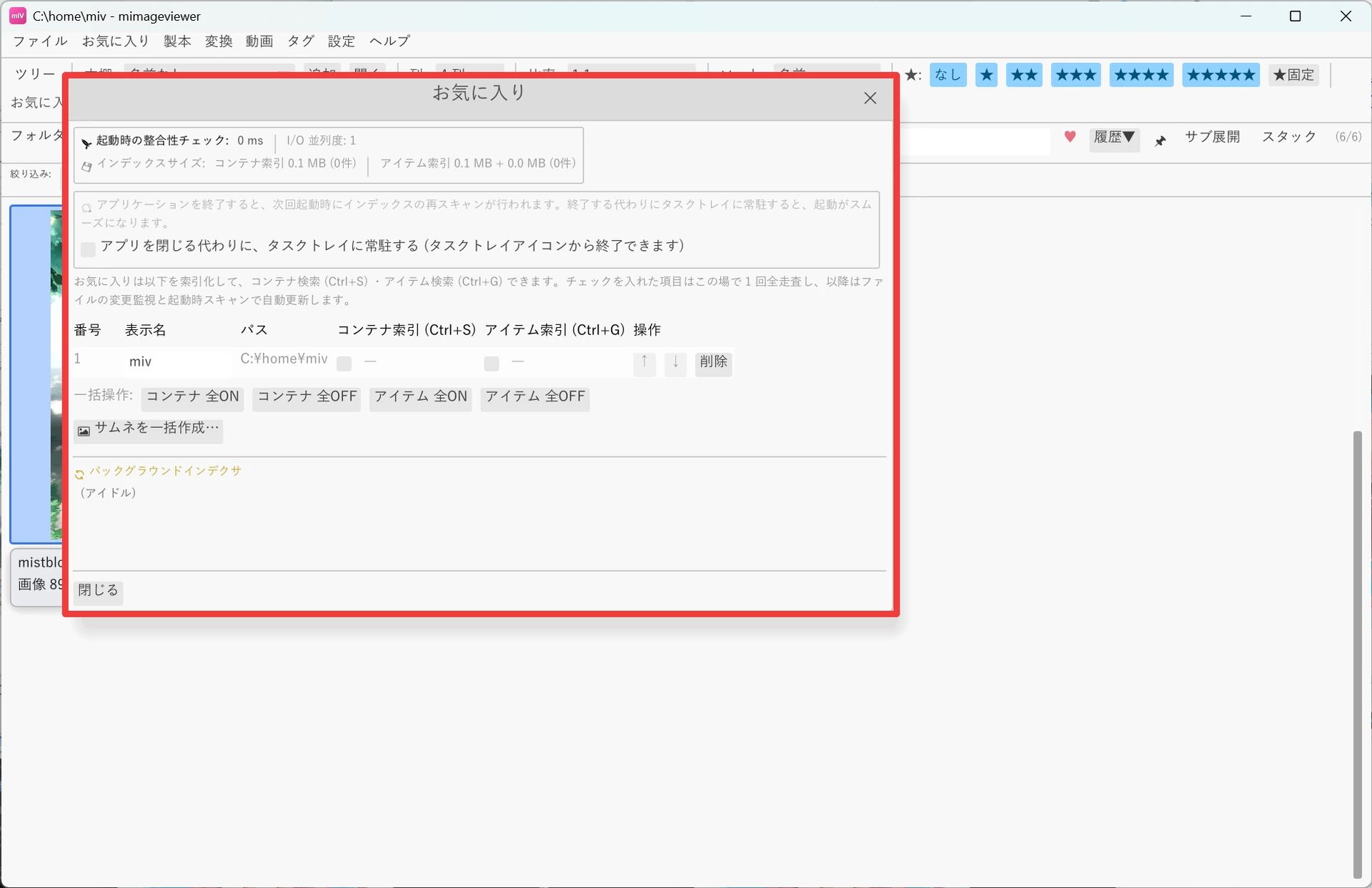1372x888 pixels.
Task: Move miv entry down with arrow
Action: 675,363
